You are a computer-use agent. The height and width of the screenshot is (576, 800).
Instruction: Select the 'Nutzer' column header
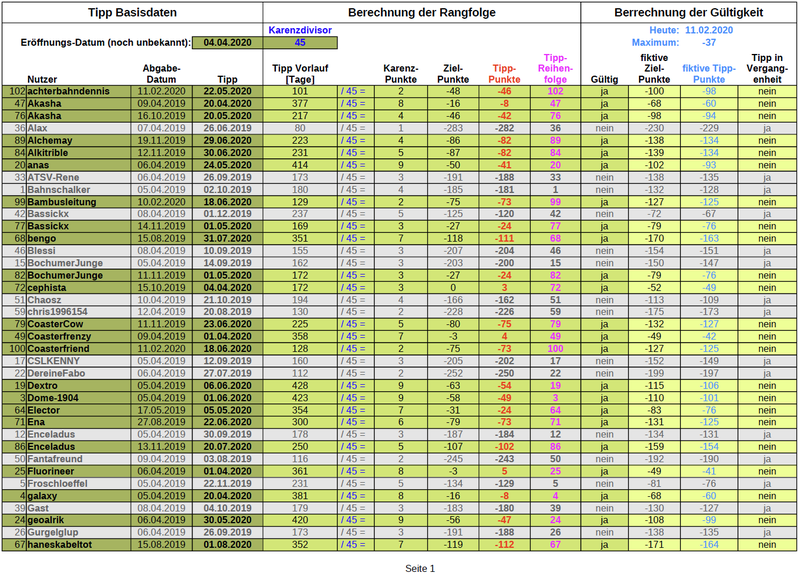pos(42,80)
